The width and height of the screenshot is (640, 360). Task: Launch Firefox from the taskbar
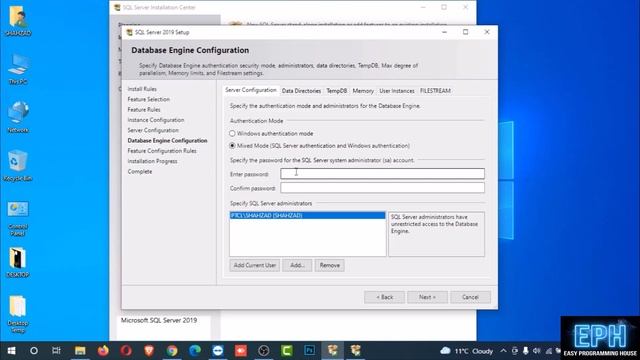pos(103,351)
